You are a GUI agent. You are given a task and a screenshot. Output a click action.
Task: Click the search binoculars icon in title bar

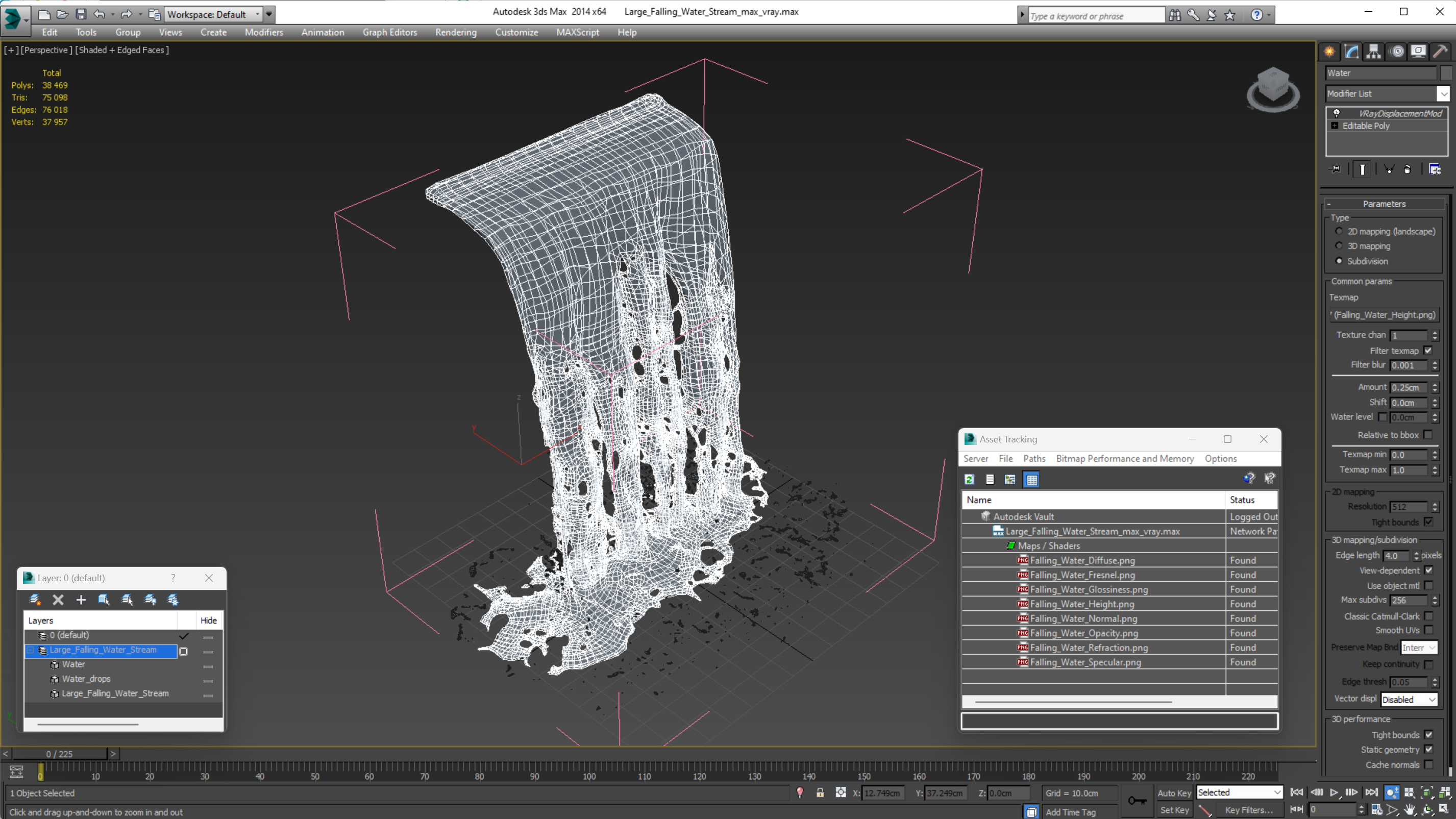point(1174,15)
